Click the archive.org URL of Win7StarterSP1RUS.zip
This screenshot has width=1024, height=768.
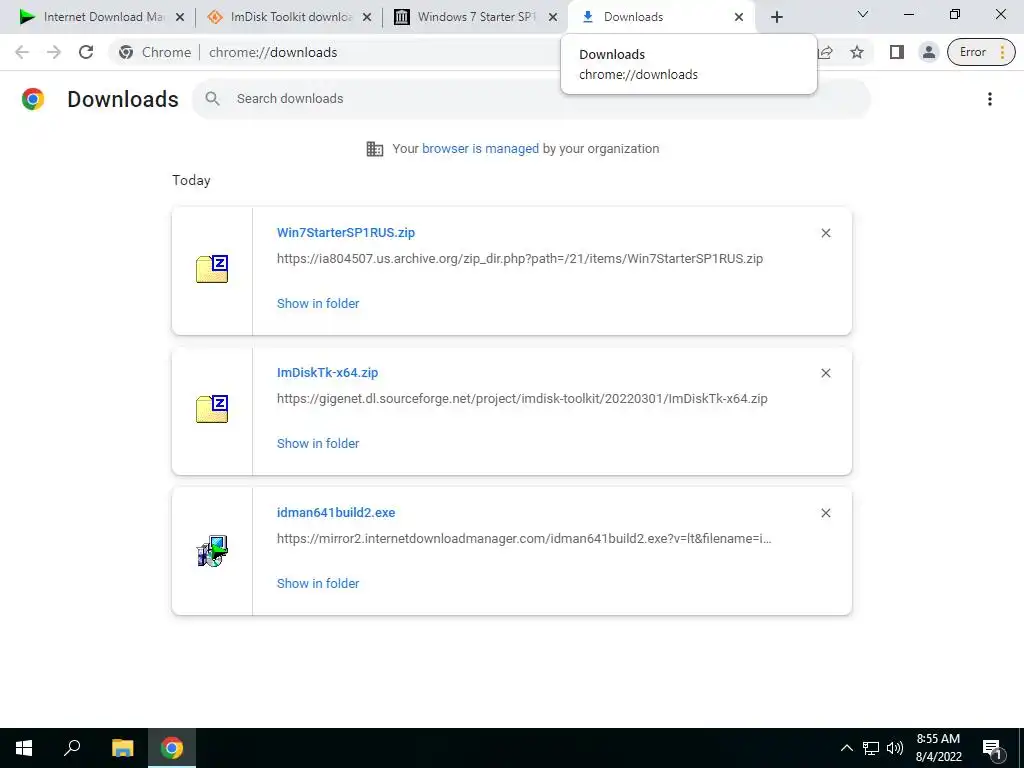tap(520, 259)
